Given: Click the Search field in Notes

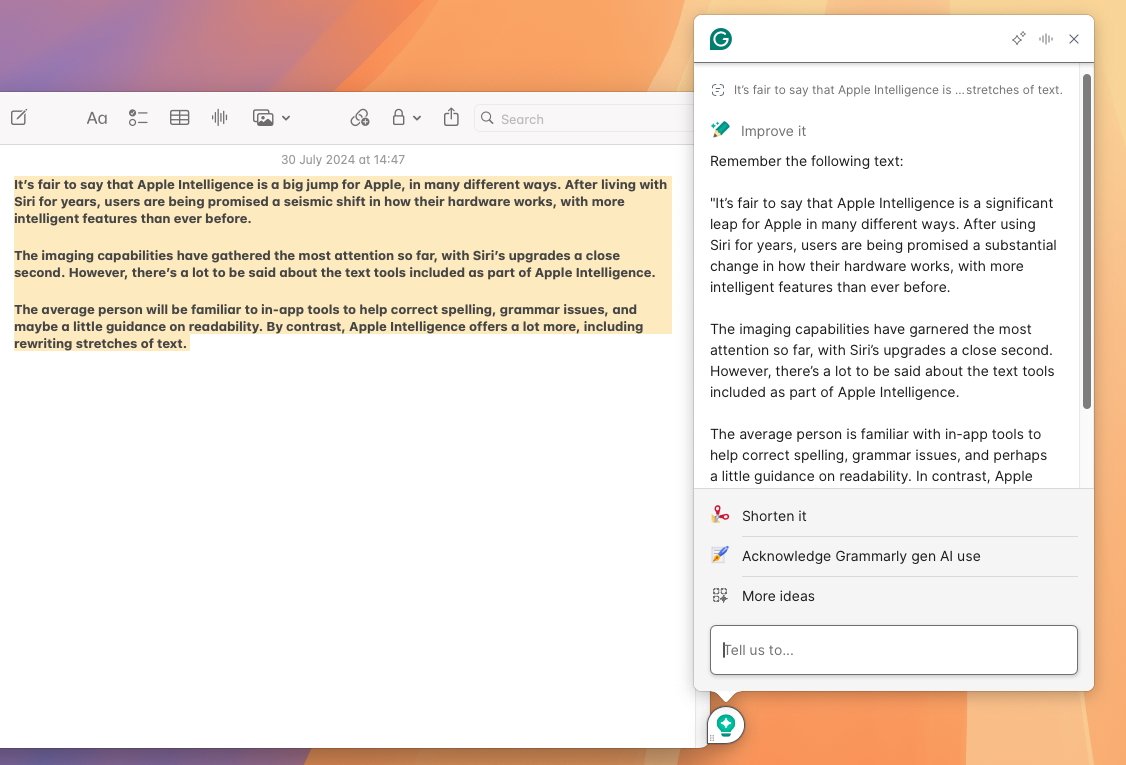Looking at the screenshot, I should (x=585, y=119).
